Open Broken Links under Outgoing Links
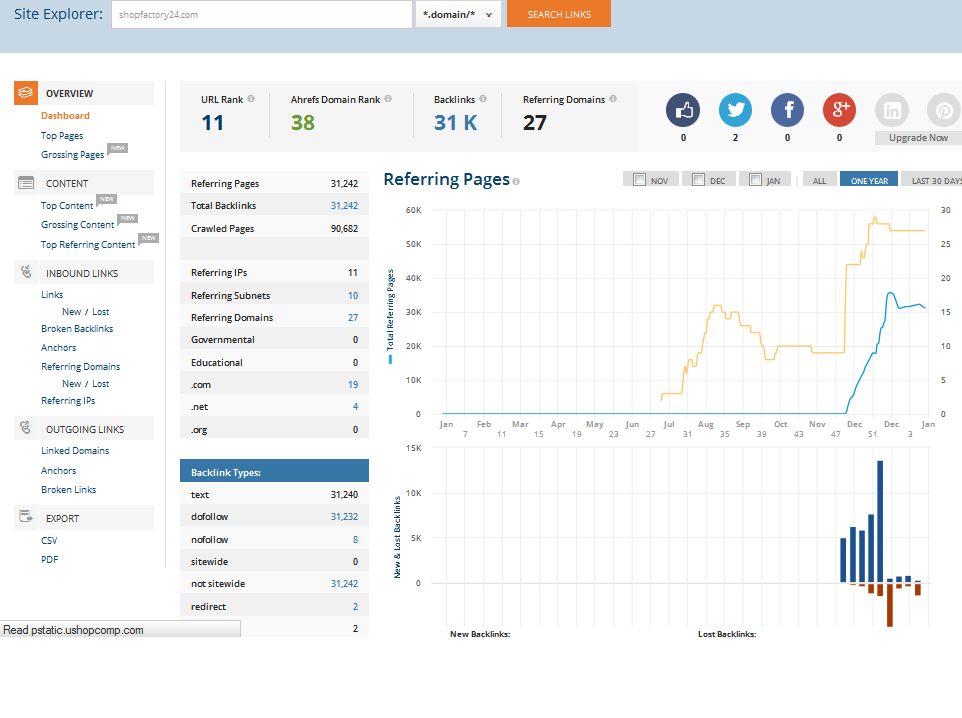The image size is (962, 718). coord(69,490)
